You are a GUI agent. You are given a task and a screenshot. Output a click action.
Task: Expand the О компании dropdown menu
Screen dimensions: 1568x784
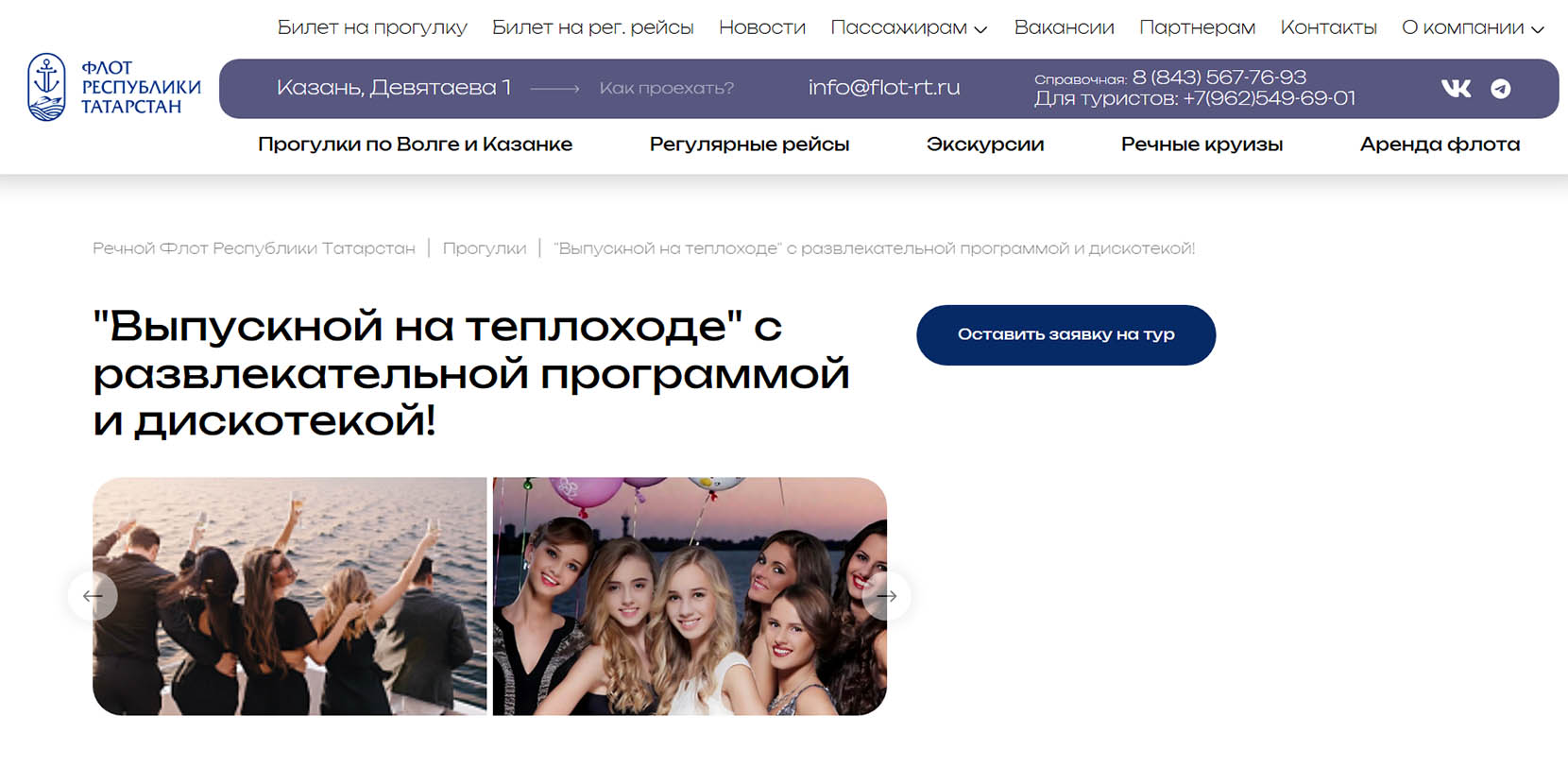tap(1472, 28)
